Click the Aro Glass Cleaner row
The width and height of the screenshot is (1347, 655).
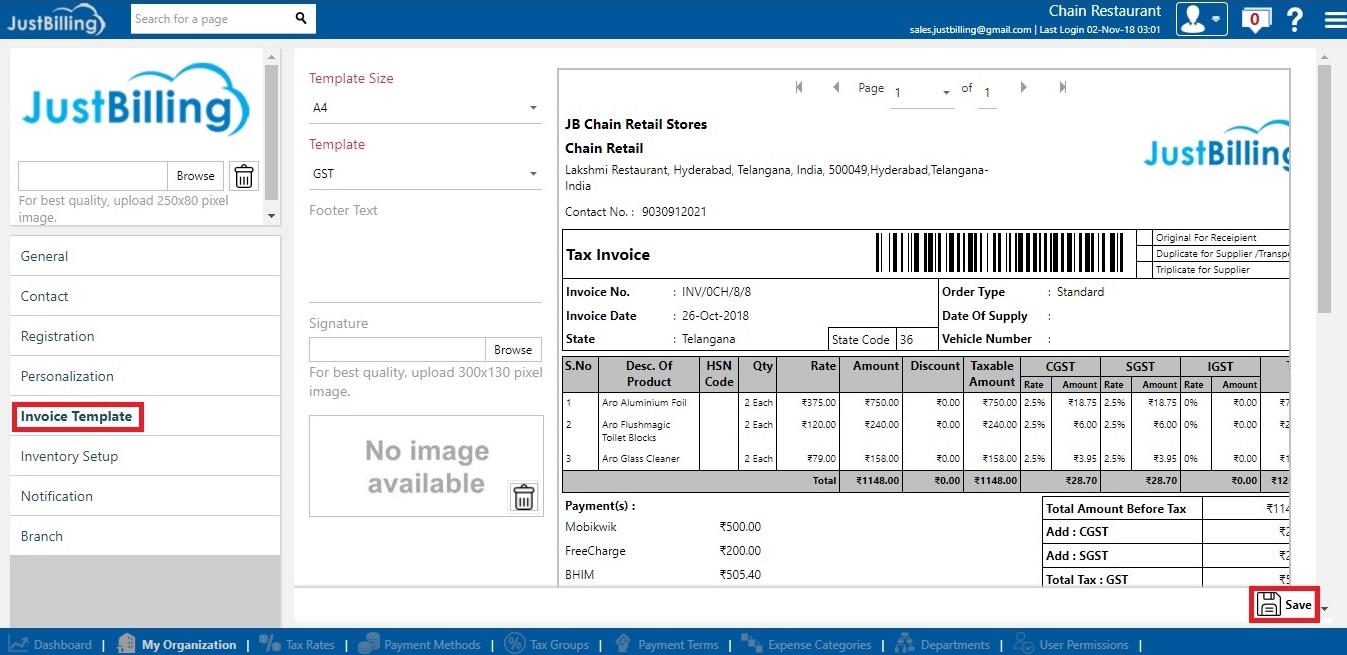[x=926, y=459]
